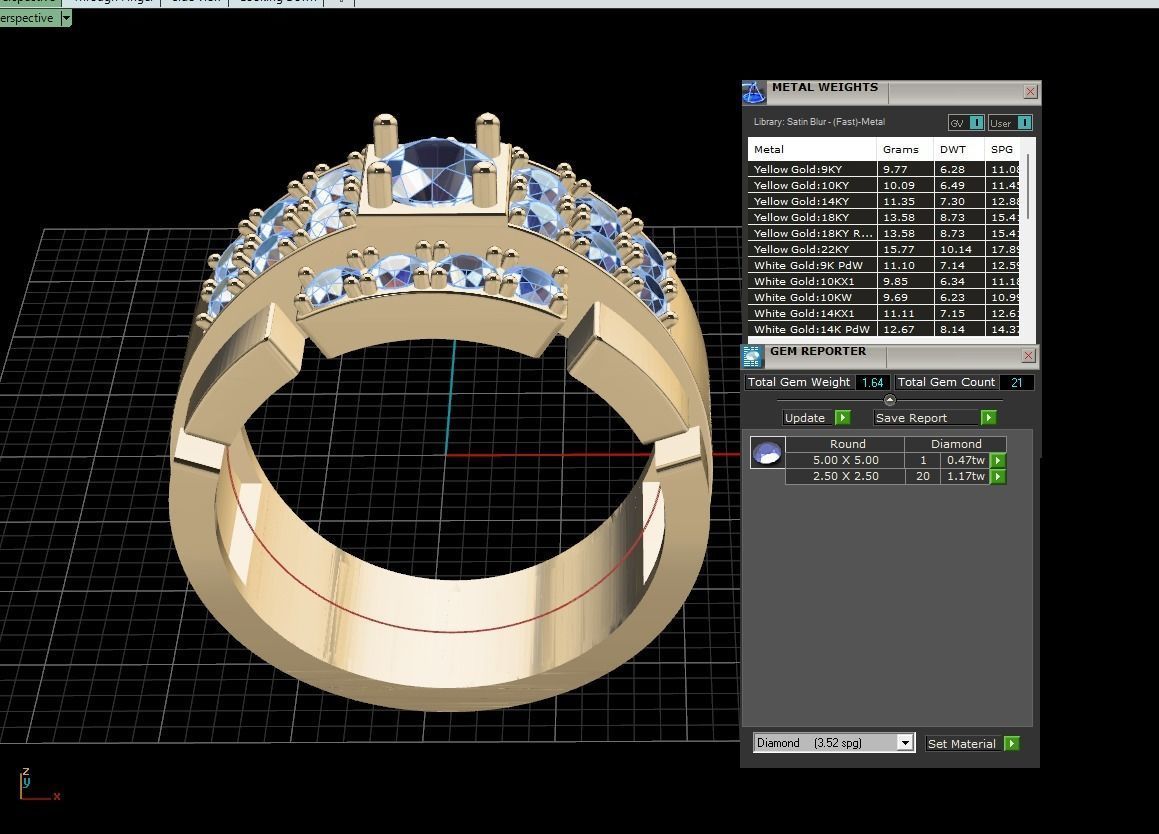Click the Gem Reporter panel icon
Screen dimensions: 1159x834
pos(752,356)
